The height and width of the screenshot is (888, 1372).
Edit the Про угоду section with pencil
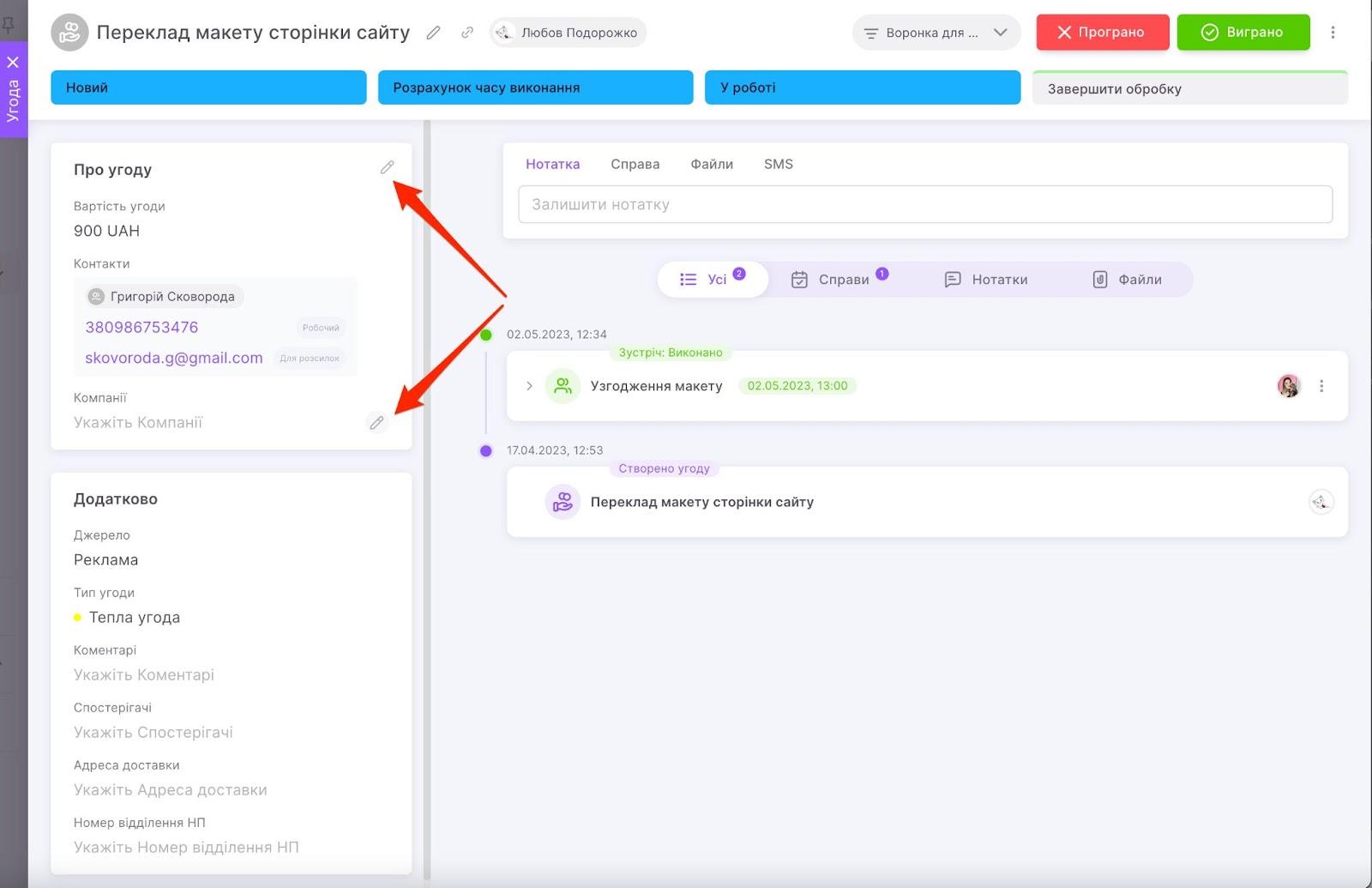tap(388, 167)
